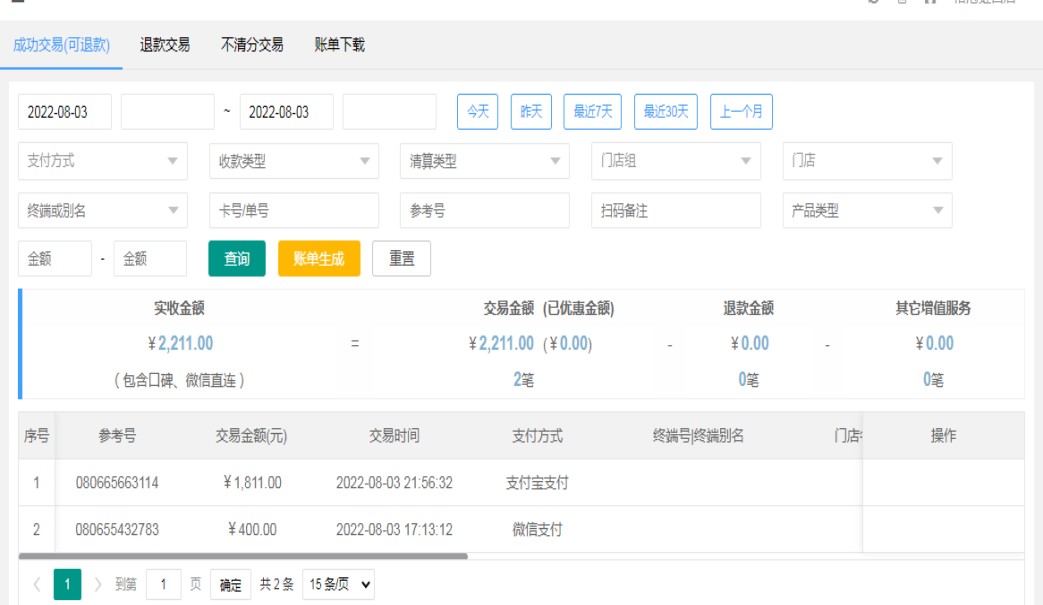Filter by 最近7天
Viewport: 1043px width, 605px height.
[x=592, y=112]
